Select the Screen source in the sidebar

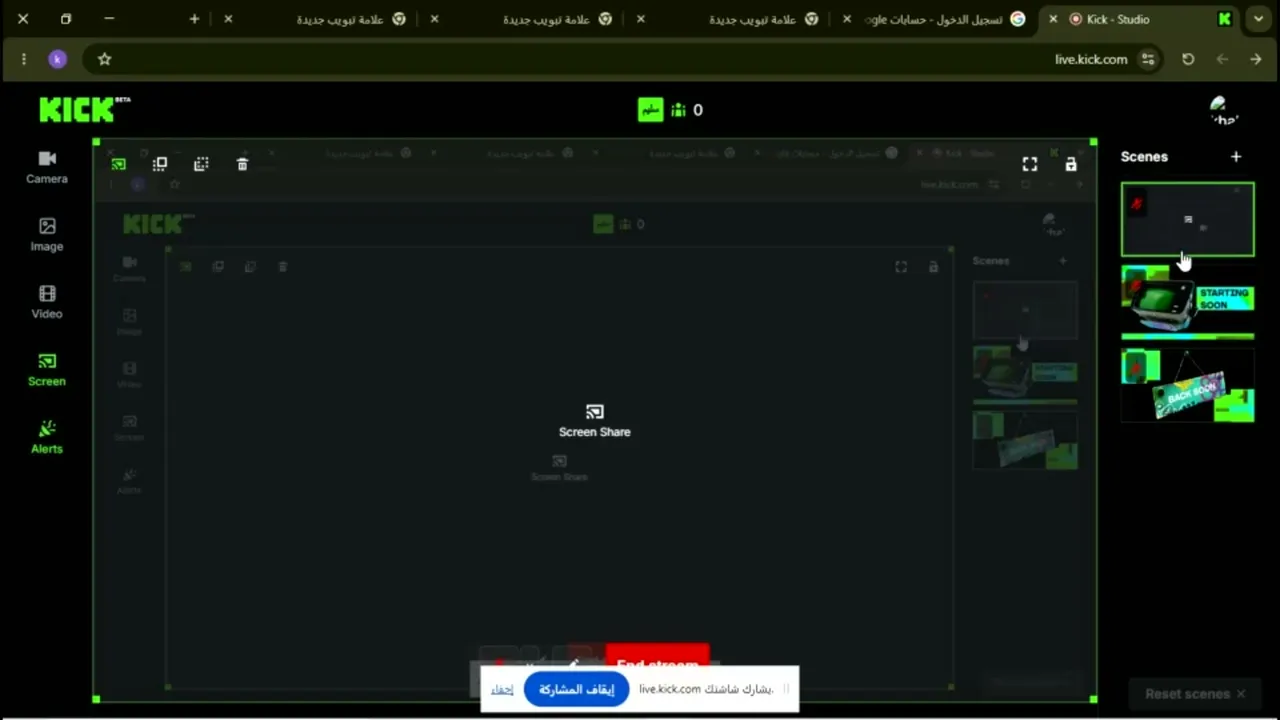click(47, 370)
